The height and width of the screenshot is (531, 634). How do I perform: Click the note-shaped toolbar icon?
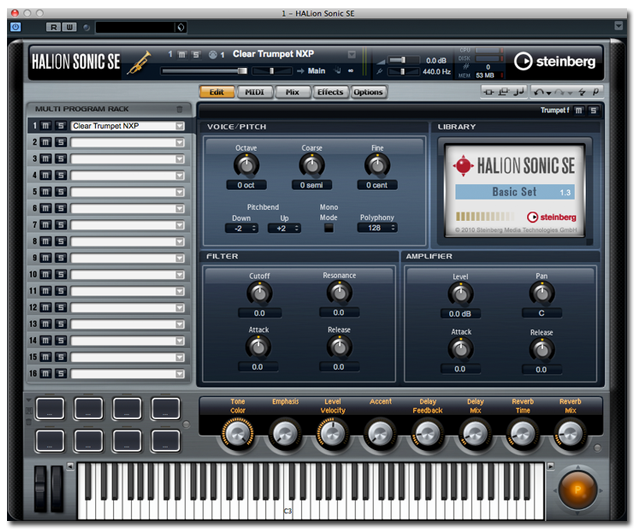pyautogui.click(x=518, y=92)
